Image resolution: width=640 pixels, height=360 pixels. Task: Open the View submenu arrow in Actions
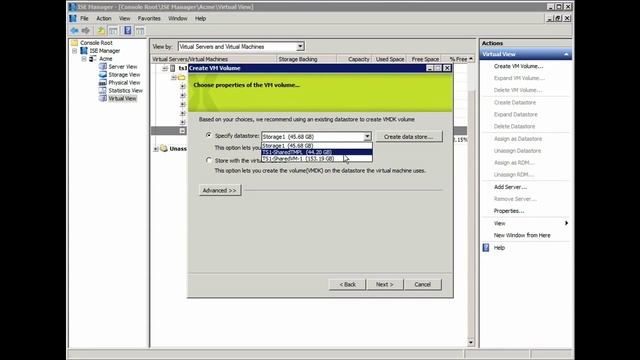pos(566,223)
